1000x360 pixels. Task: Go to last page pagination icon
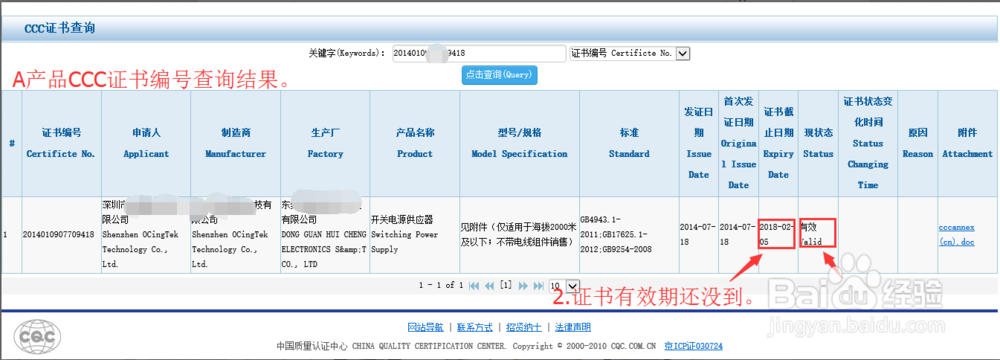(x=539, y=285)
